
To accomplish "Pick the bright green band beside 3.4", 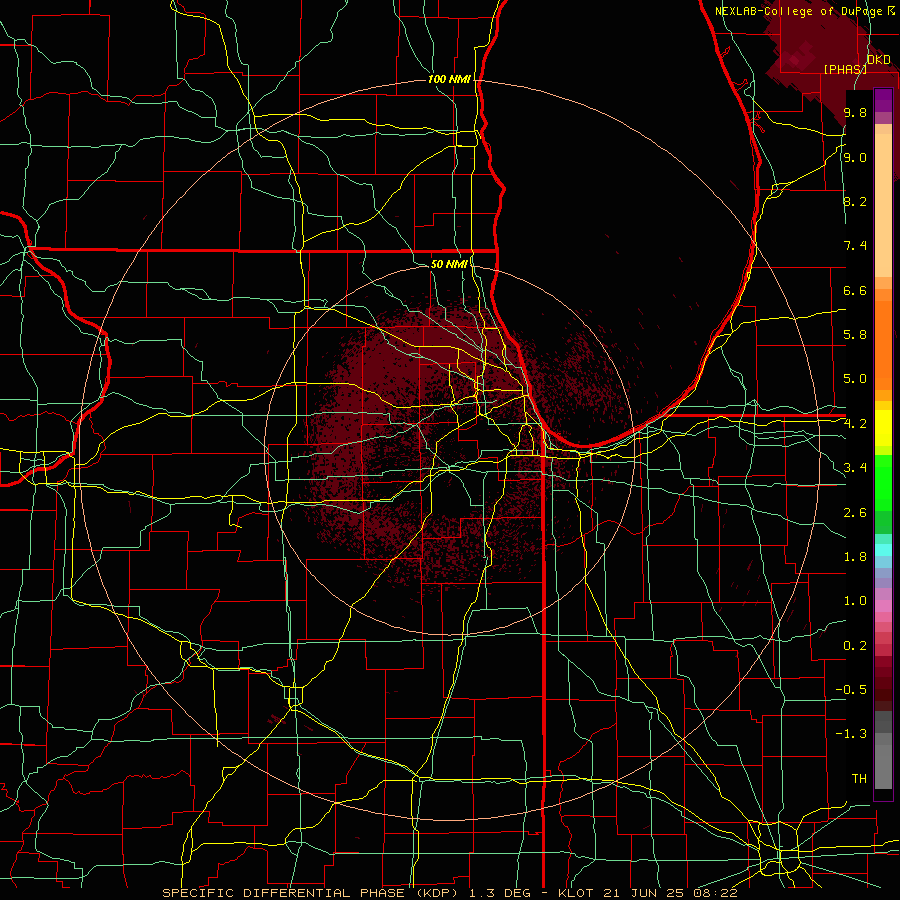I will click(883, 482).
